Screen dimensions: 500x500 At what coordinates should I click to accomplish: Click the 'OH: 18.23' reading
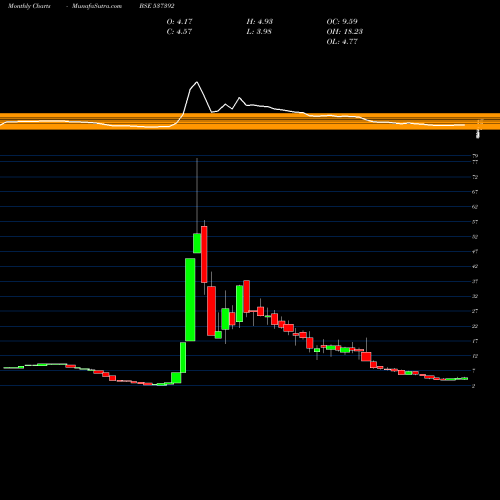tap(345, 32)
